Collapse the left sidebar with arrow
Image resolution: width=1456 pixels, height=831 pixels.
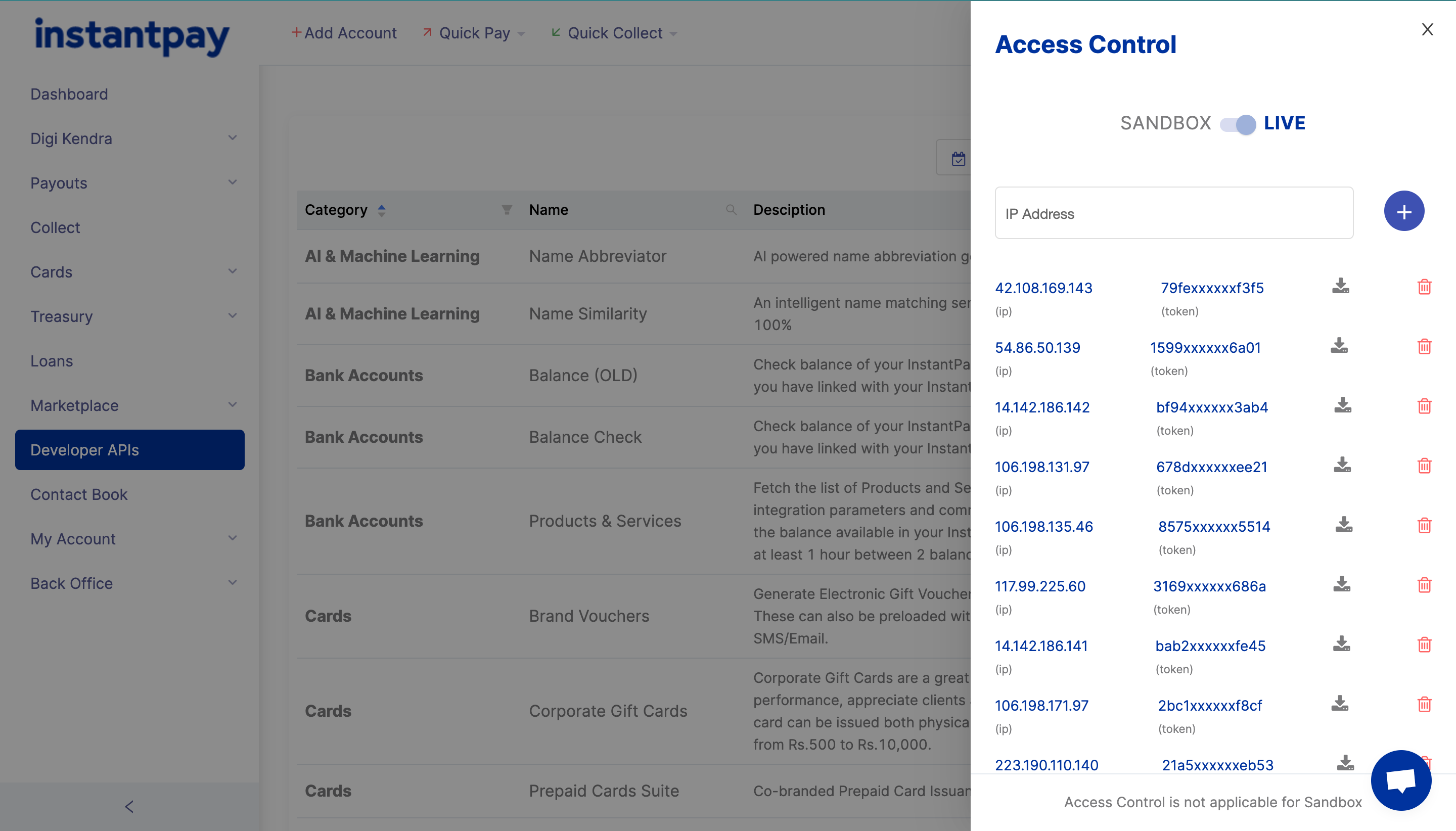[129, 806]
